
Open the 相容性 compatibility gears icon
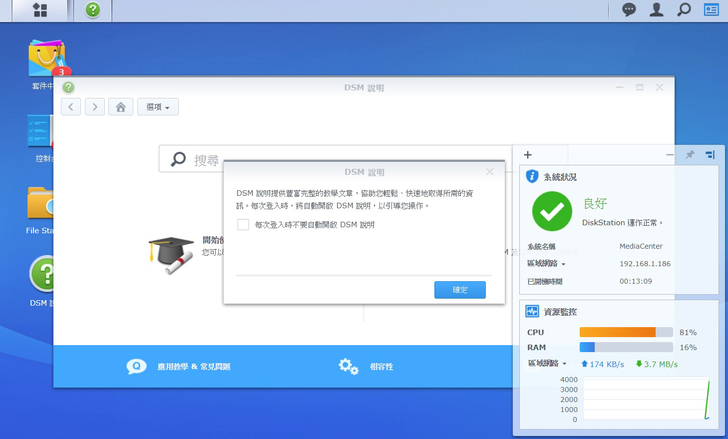point(348,366)
